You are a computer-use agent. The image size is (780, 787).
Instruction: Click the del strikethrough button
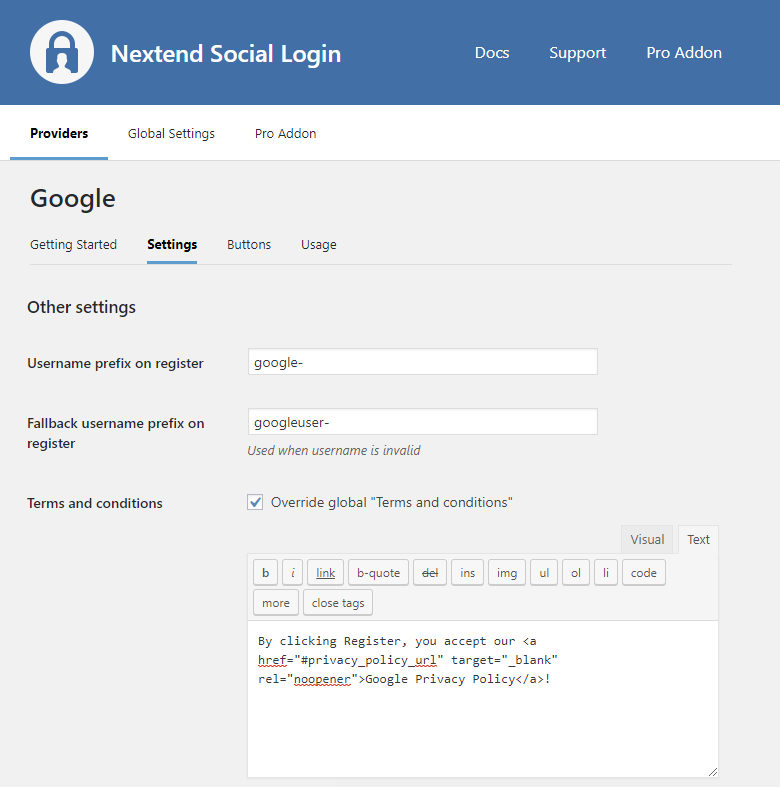tap(430, 572)
